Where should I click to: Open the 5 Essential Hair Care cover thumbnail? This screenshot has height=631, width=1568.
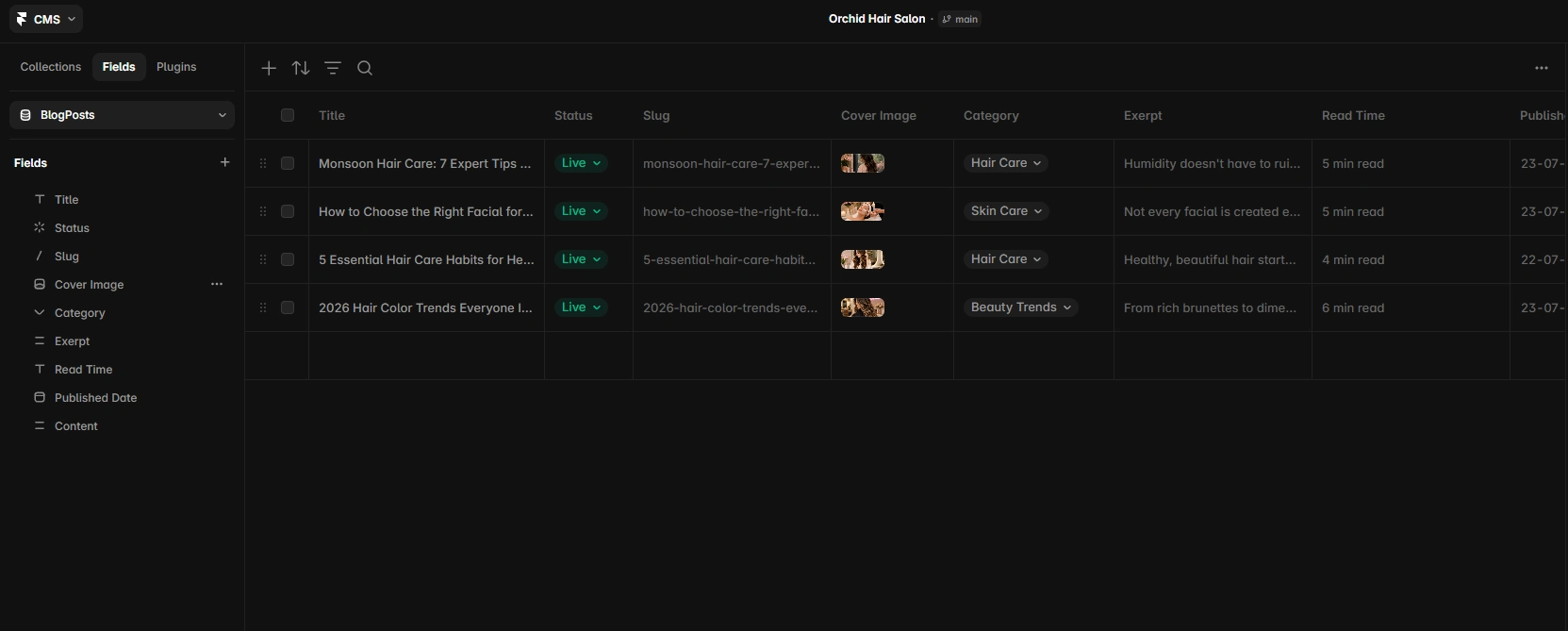tap(863, 259)
